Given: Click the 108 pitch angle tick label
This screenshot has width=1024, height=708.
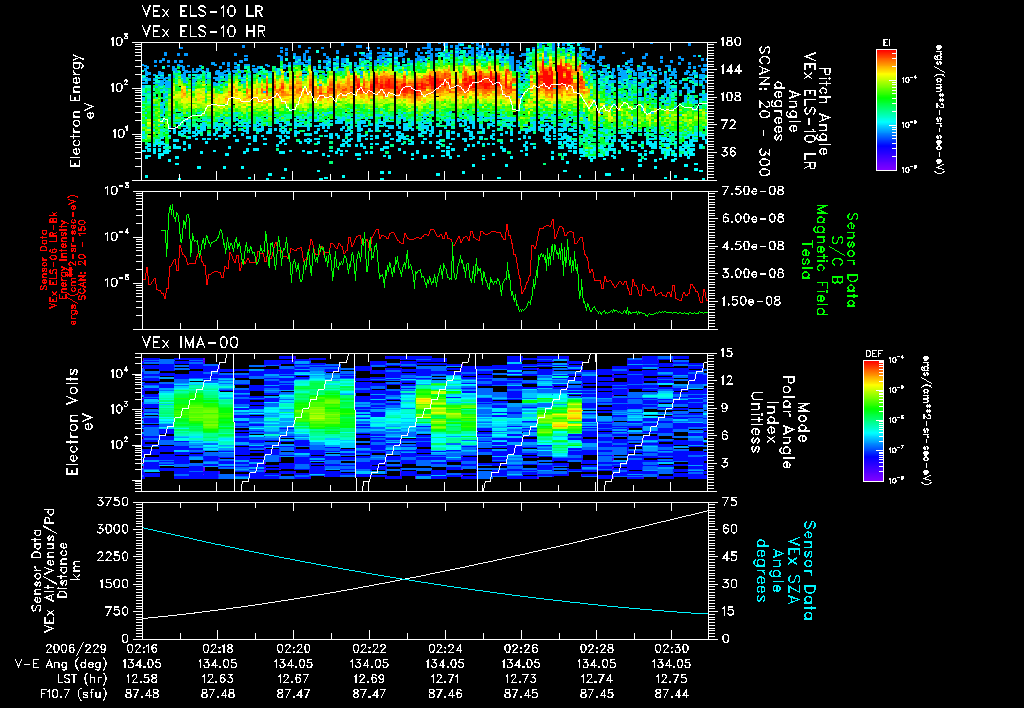Looking at the screenshot, I should click(x=731, y=97).
